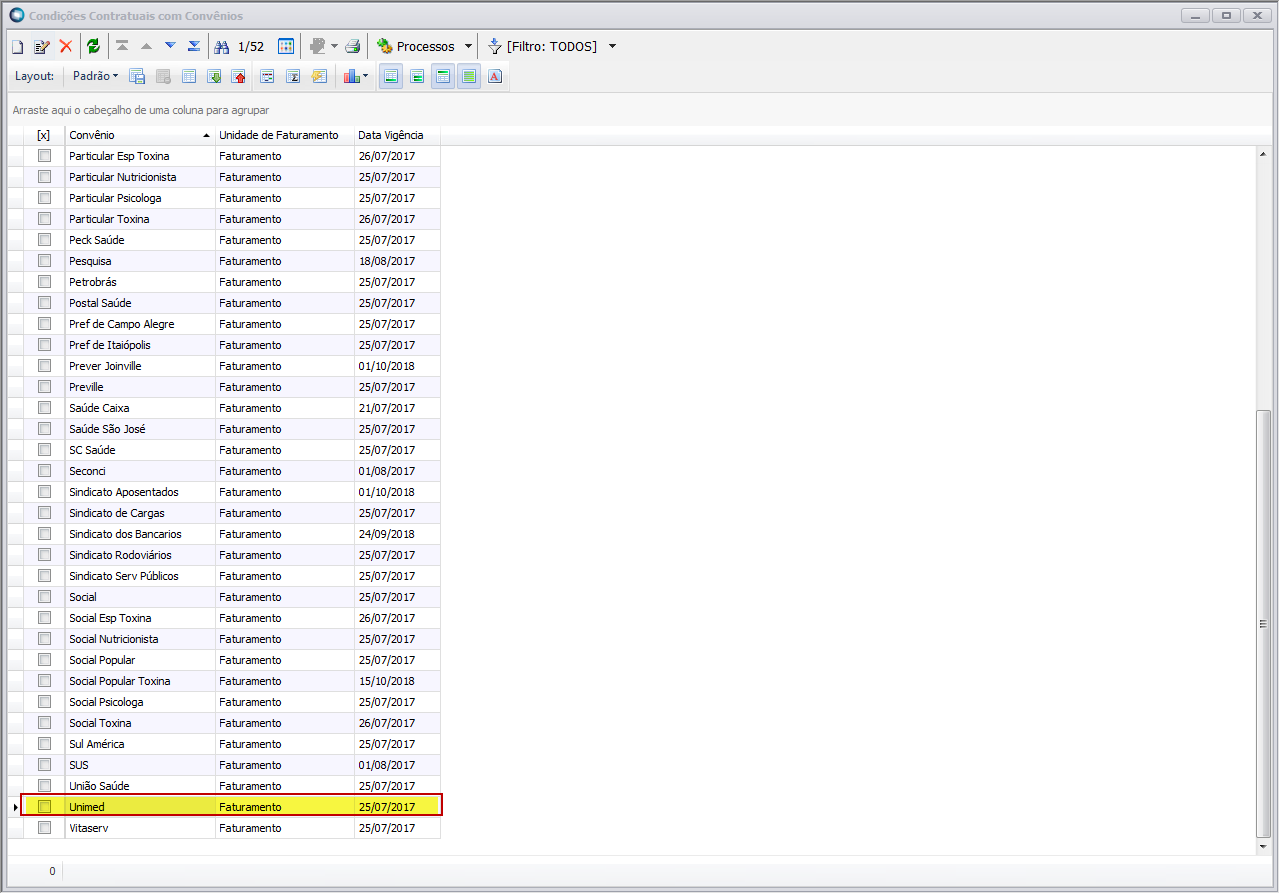Viewport: 1280px width, 894px height.
Task: Click the yellow arrows grid icon
Action: pos(319,76)
